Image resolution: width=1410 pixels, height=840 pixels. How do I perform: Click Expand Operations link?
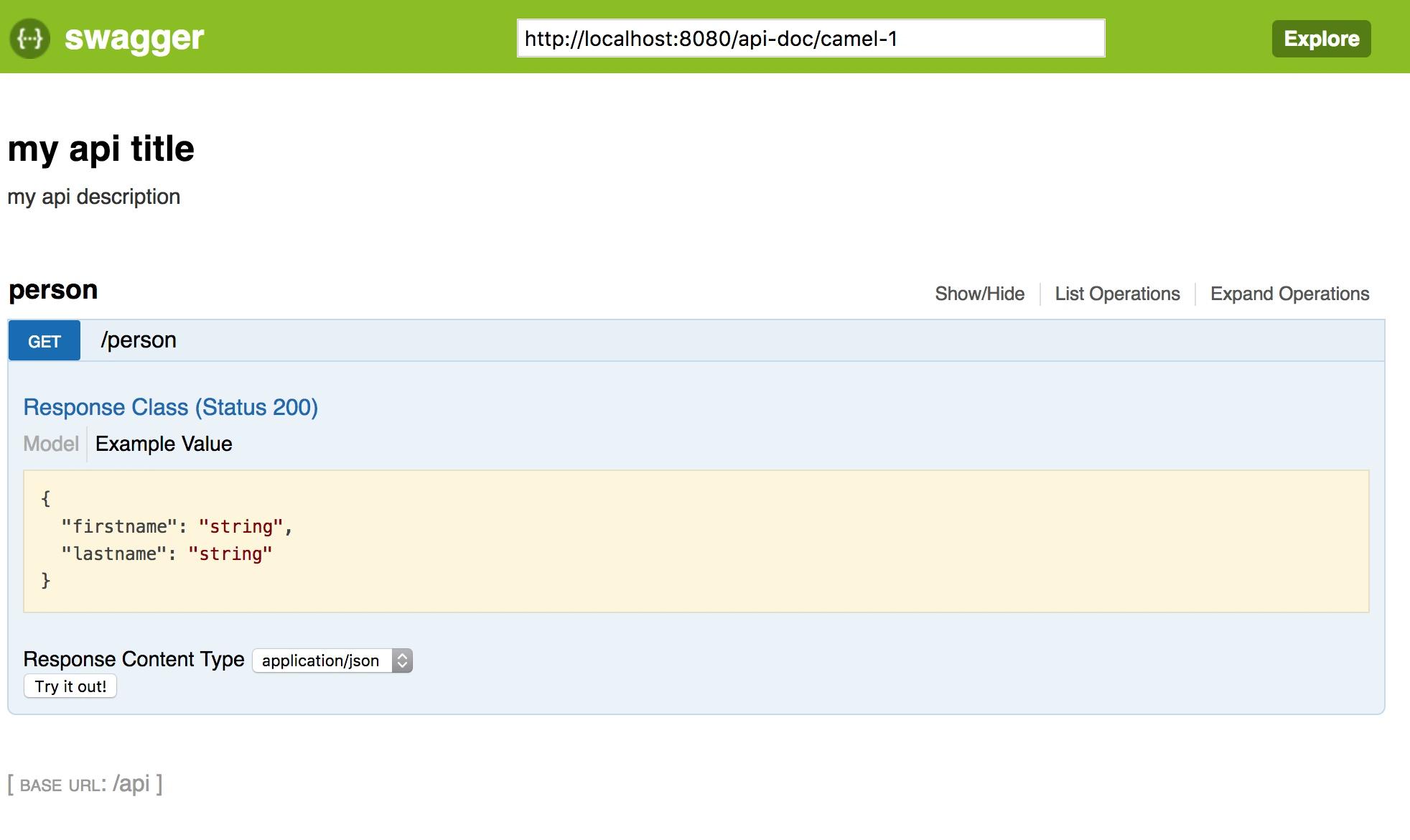[1289, 294]
